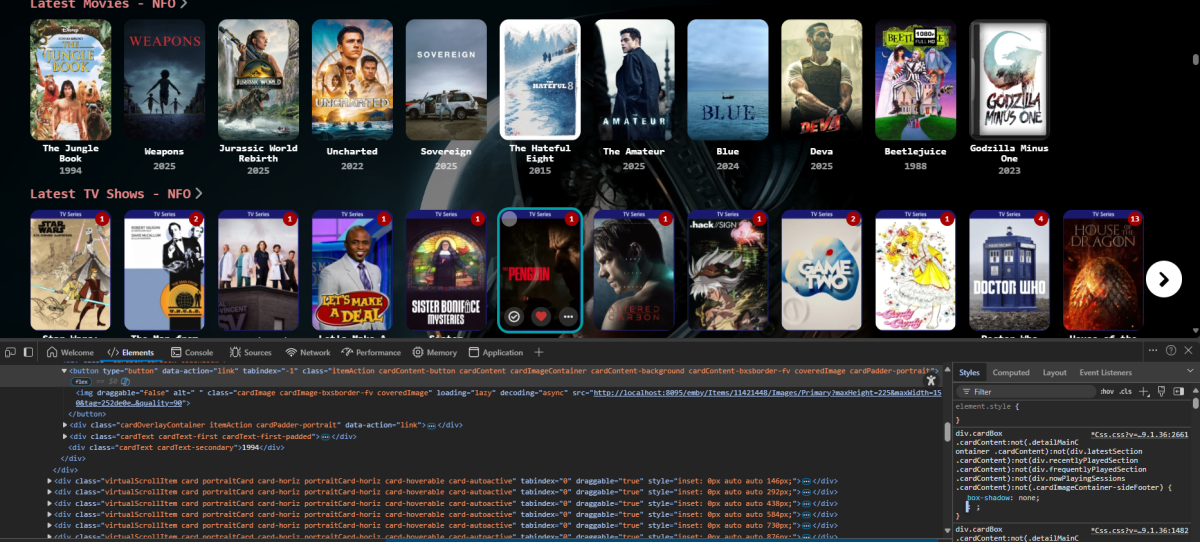Switch to the Network DevTools tab
The width and height of the screenshot is (1200, 542).
click(x=308, y=352)
